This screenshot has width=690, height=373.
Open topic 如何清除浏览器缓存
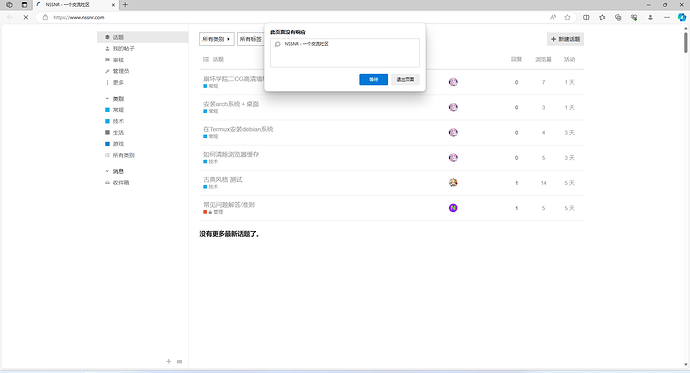point(231,154)
